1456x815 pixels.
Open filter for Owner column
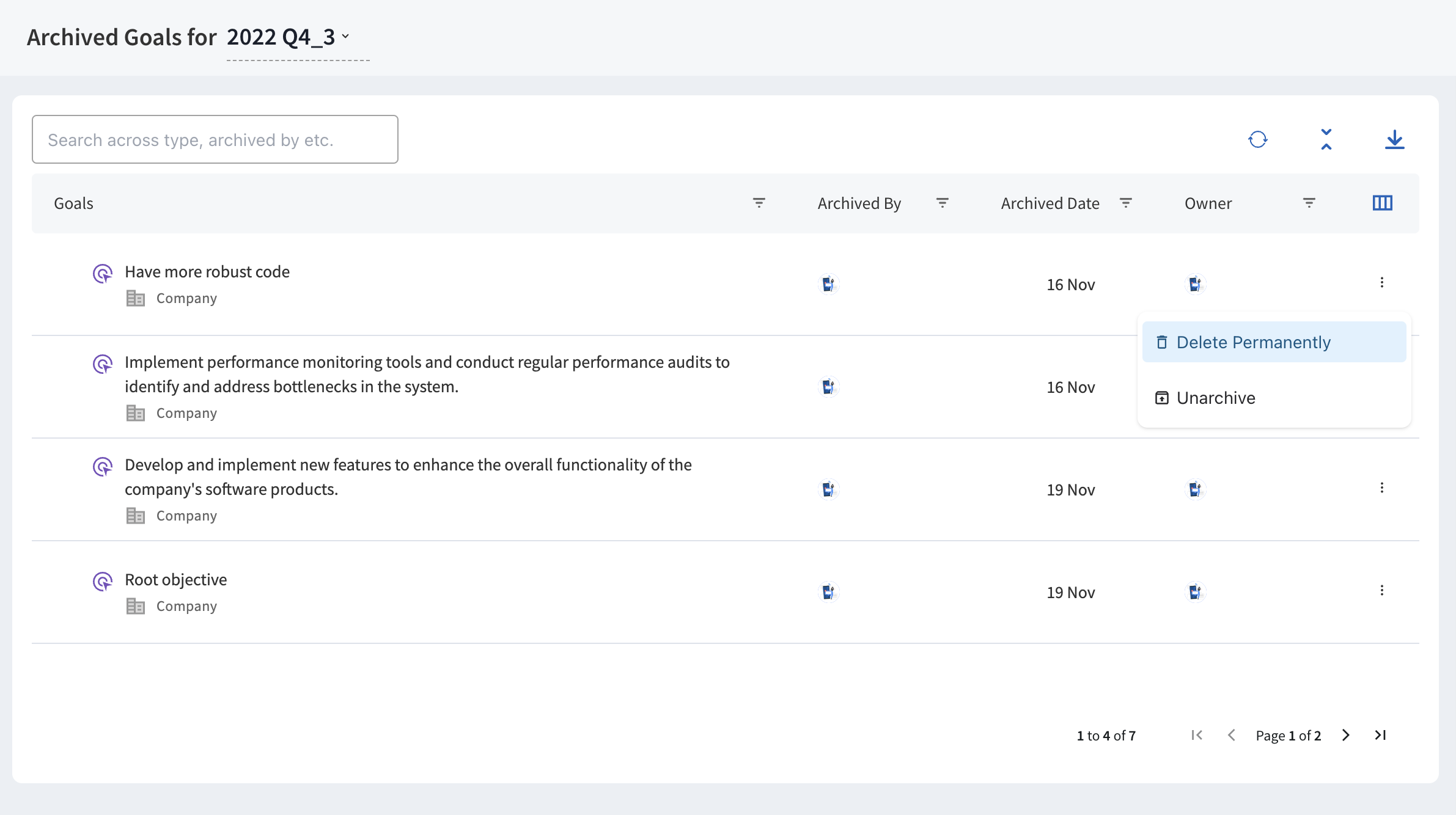pyautogui.click(x=1309, y=203)
